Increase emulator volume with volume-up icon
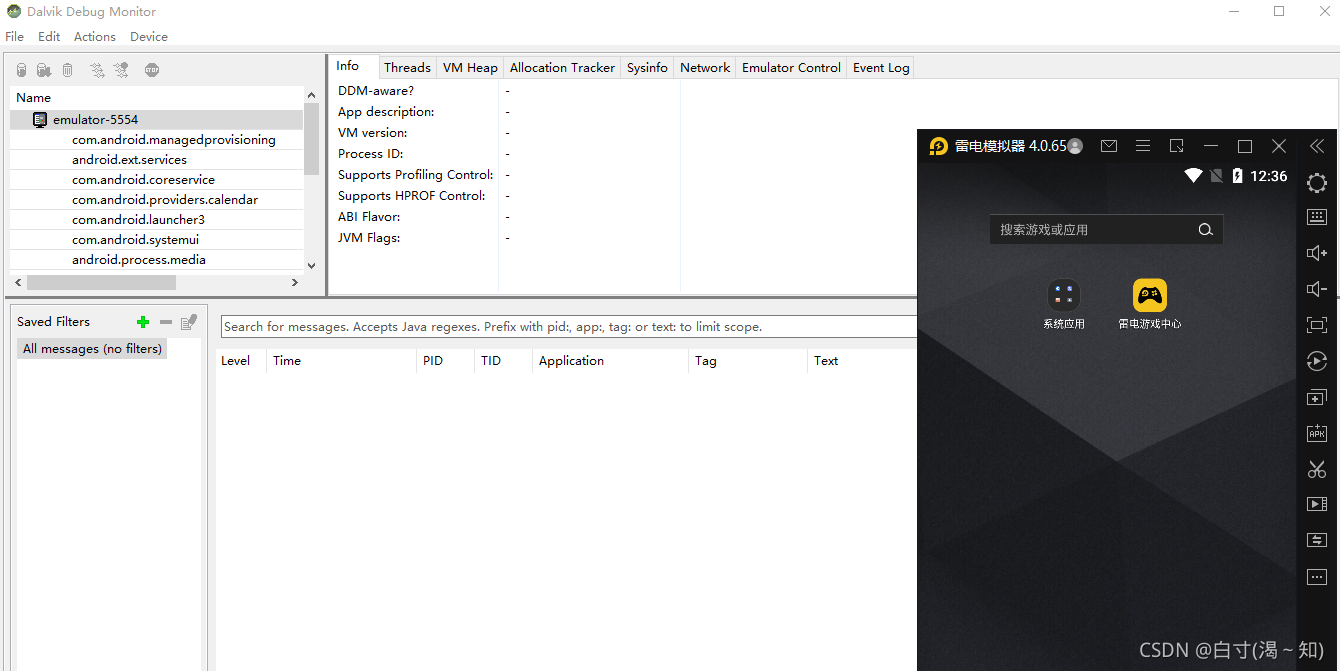The height and width of the screenshot is (671, 1340). tap(1316, 252)
